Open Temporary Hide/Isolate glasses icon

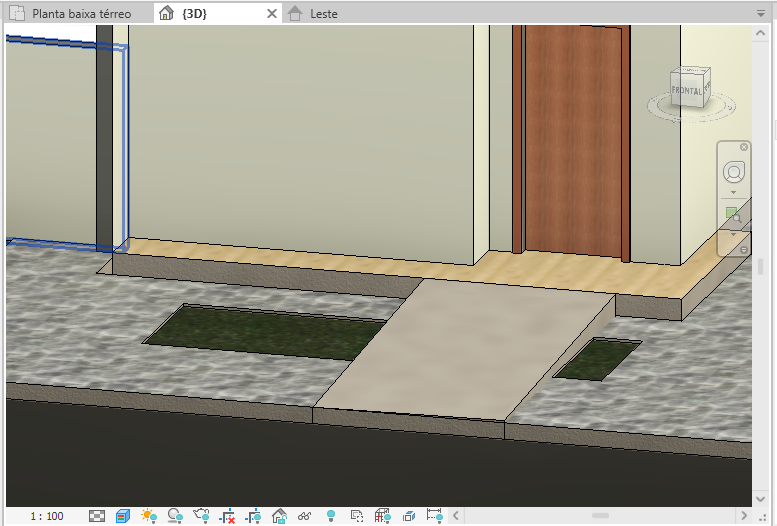click(304, 517)
